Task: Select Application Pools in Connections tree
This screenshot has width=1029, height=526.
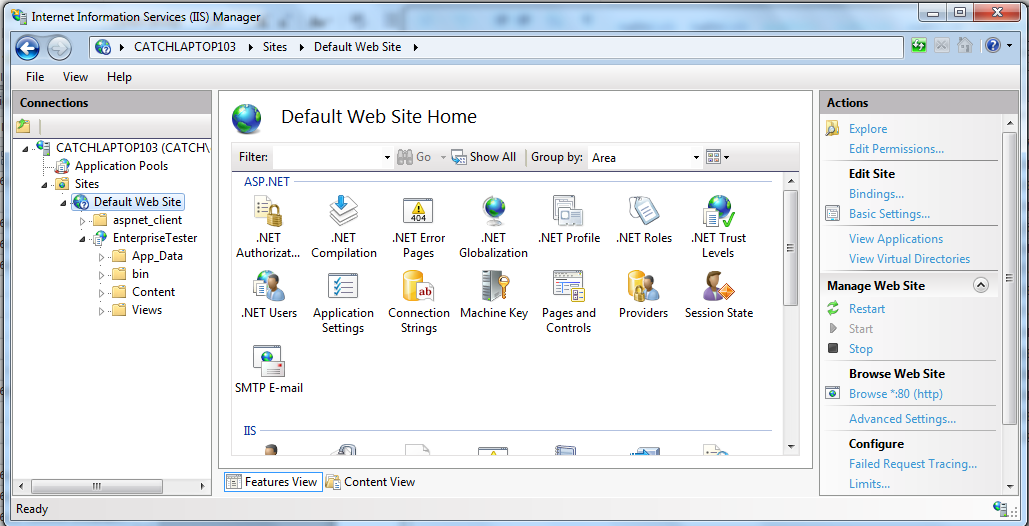Action: pos(121,166)
